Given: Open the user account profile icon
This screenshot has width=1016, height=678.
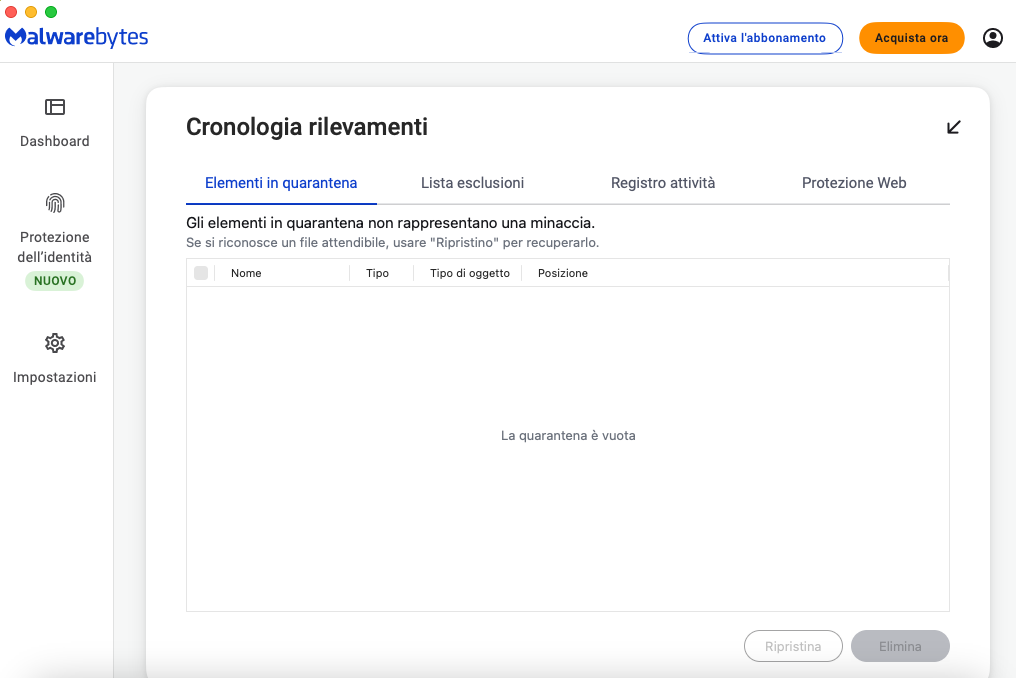Looking at the screenshot, I should click(x=993, y=38).
